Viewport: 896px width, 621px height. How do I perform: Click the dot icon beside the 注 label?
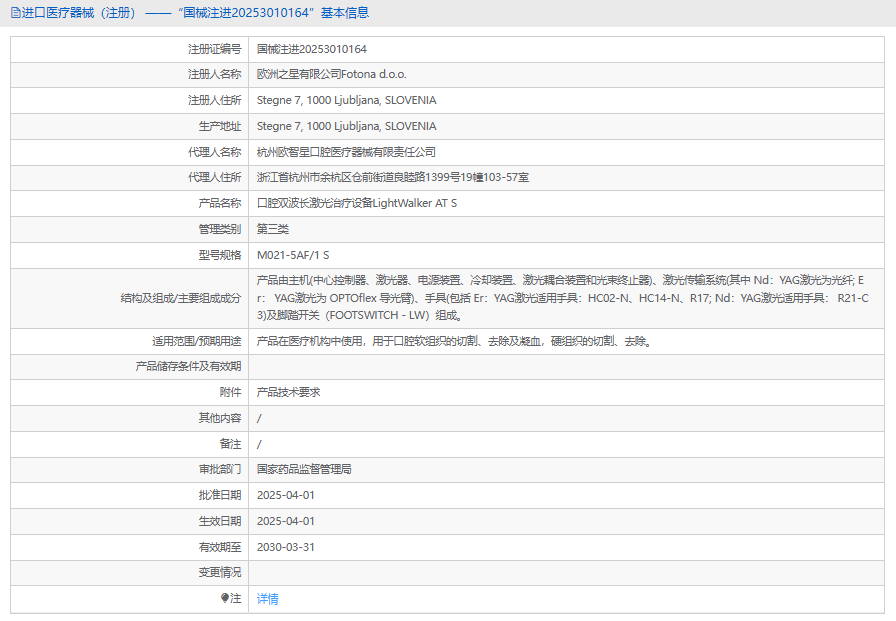tap(225, 598)
